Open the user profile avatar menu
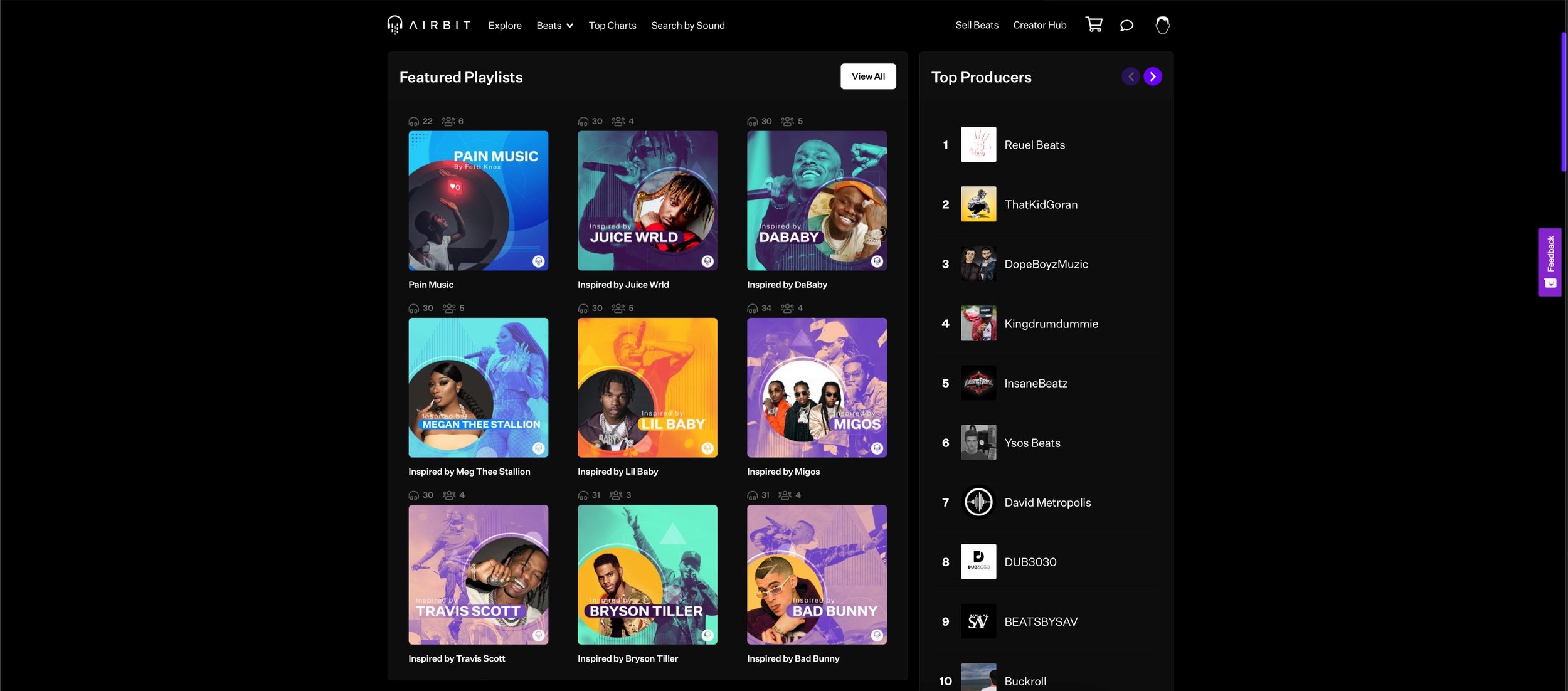 pos(1162,25)
